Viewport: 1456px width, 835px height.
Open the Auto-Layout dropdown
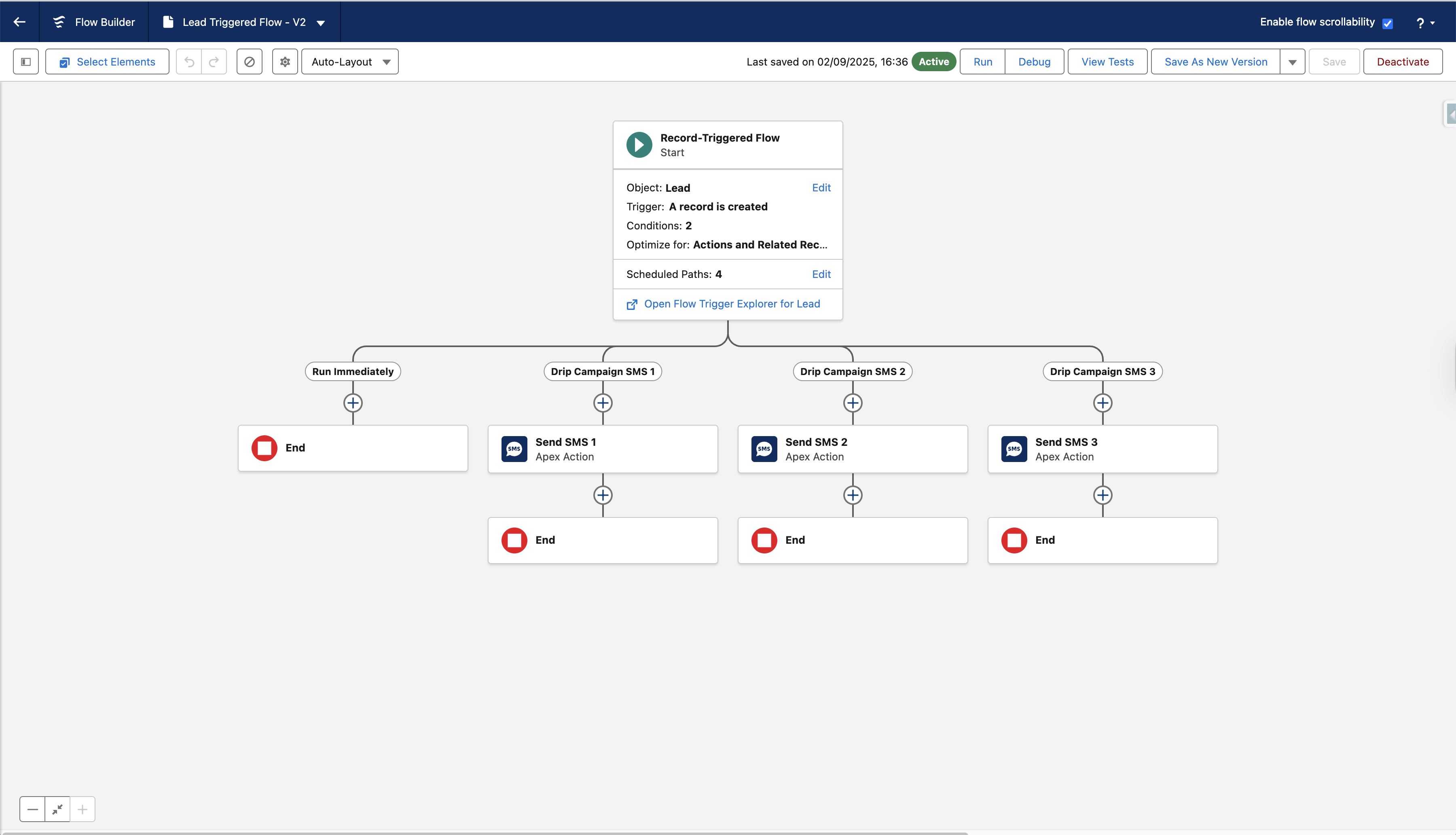tap(350, 62)
